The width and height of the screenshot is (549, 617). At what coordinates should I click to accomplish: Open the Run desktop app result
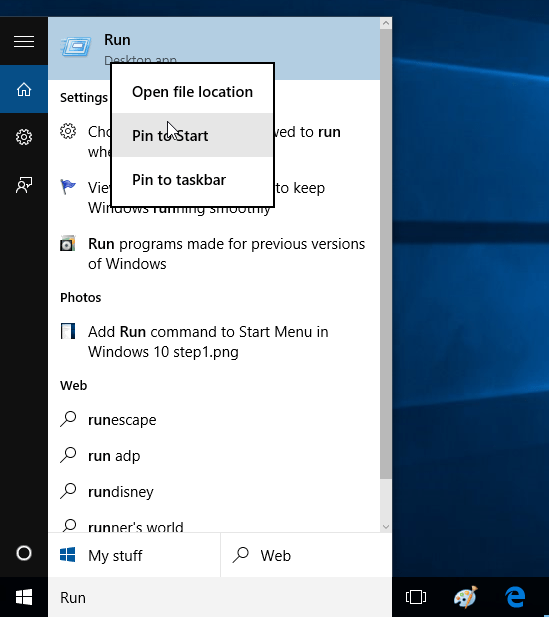point(214,49)
